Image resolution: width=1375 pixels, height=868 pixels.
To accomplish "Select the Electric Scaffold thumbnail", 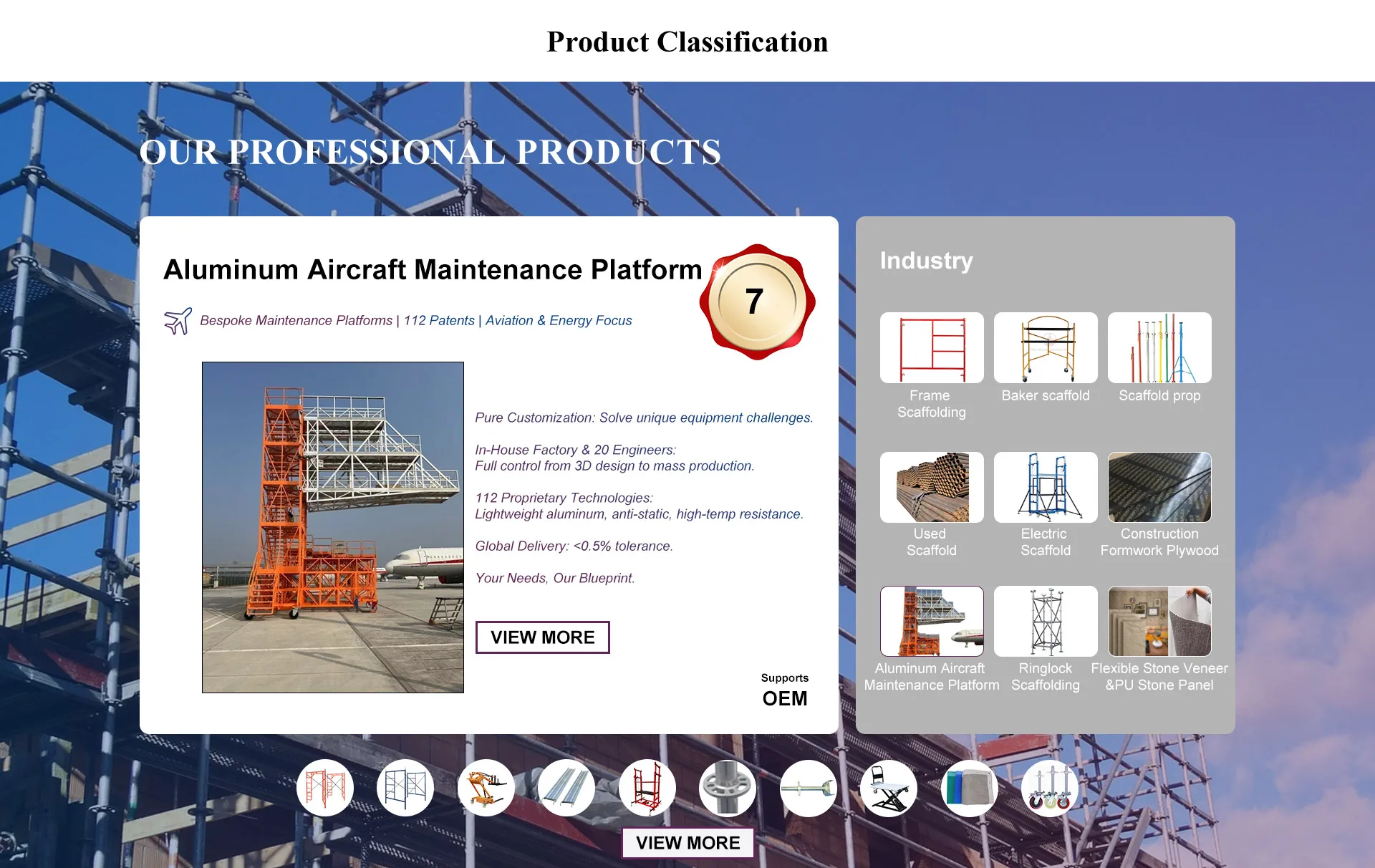I will (1046, 487).
